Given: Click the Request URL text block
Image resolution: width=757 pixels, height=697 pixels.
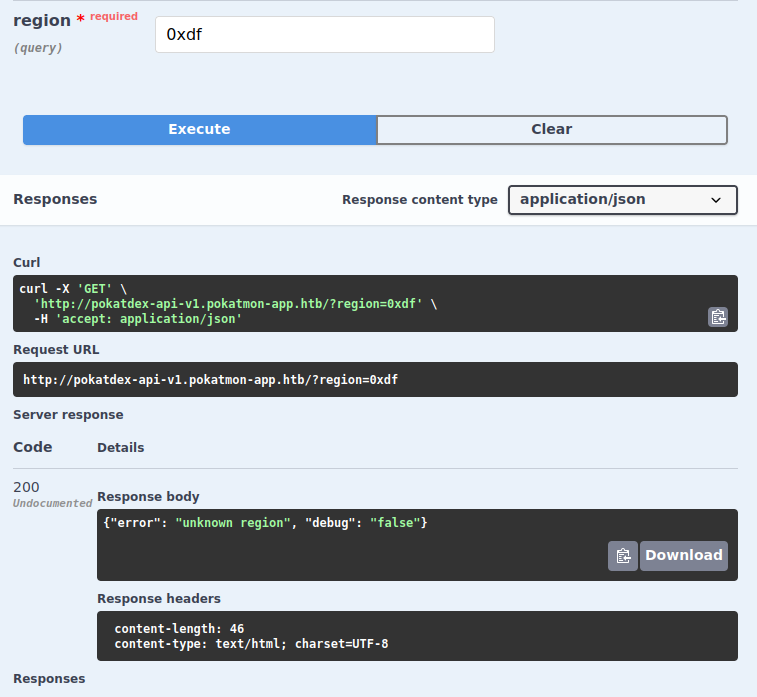Looking at the screenshot, I should (x=211, y=380).
